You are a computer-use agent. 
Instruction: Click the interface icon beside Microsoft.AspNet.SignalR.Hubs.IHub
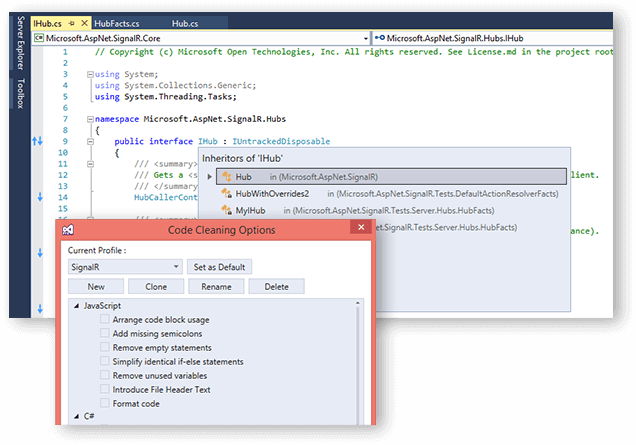(x=380, y=38)
